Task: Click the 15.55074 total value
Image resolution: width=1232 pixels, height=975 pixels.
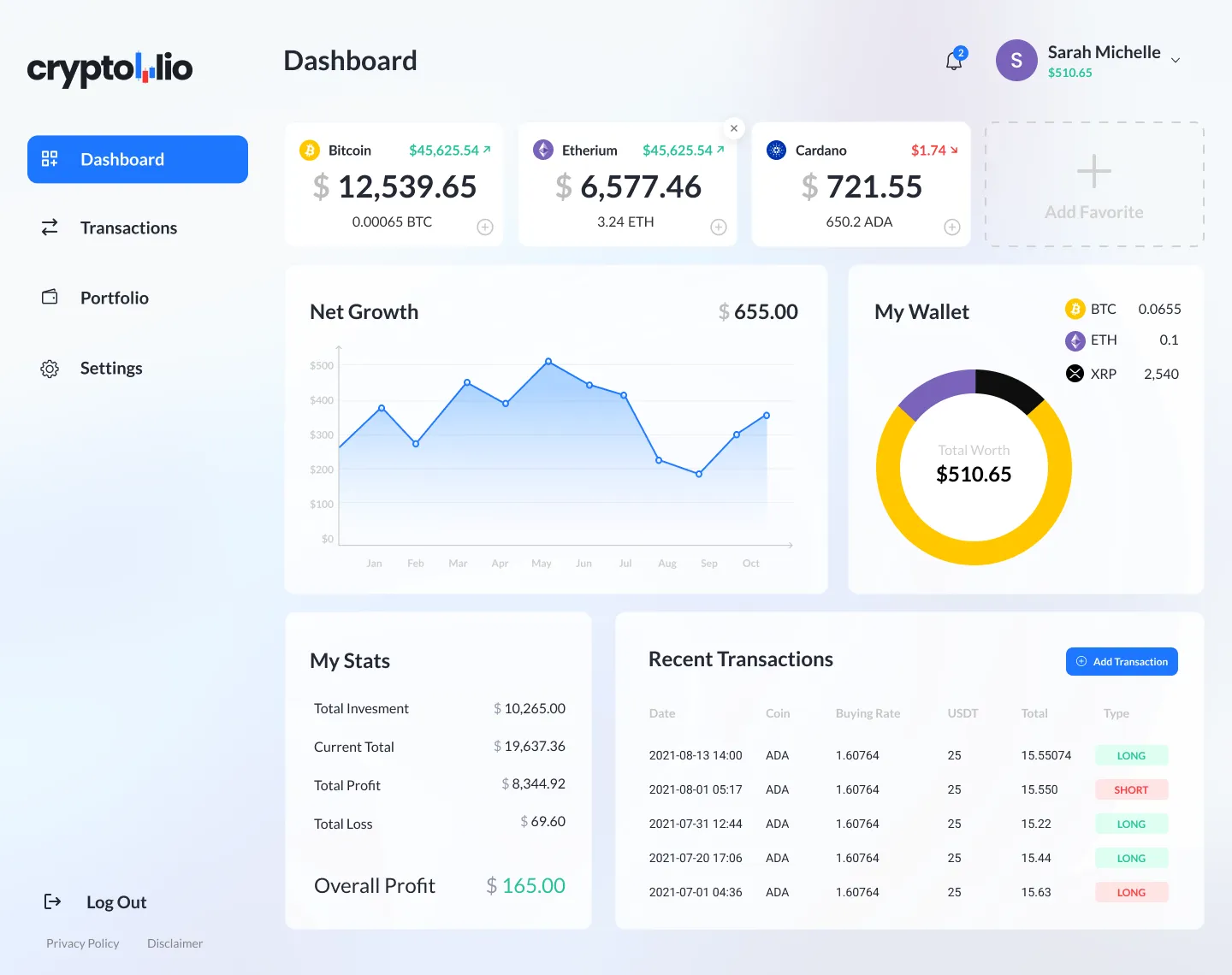Action: 1046,755
